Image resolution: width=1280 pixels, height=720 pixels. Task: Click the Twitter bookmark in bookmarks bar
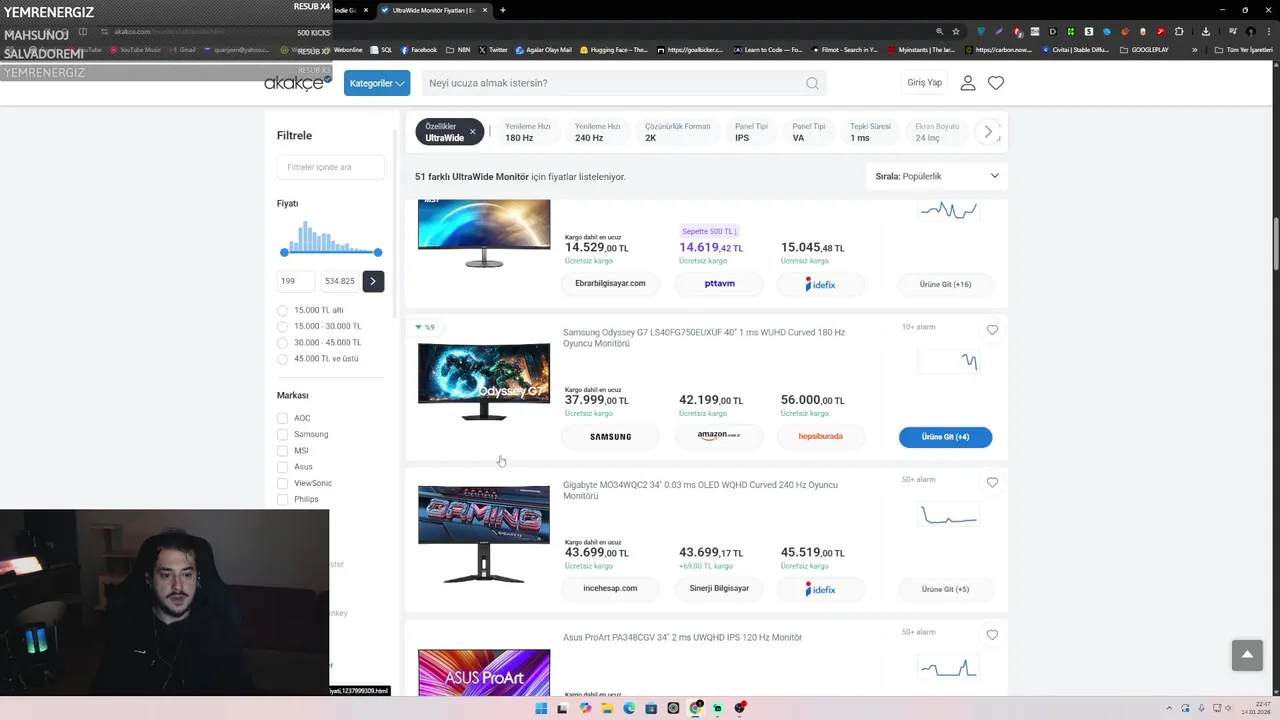click(x=493, y=50)
